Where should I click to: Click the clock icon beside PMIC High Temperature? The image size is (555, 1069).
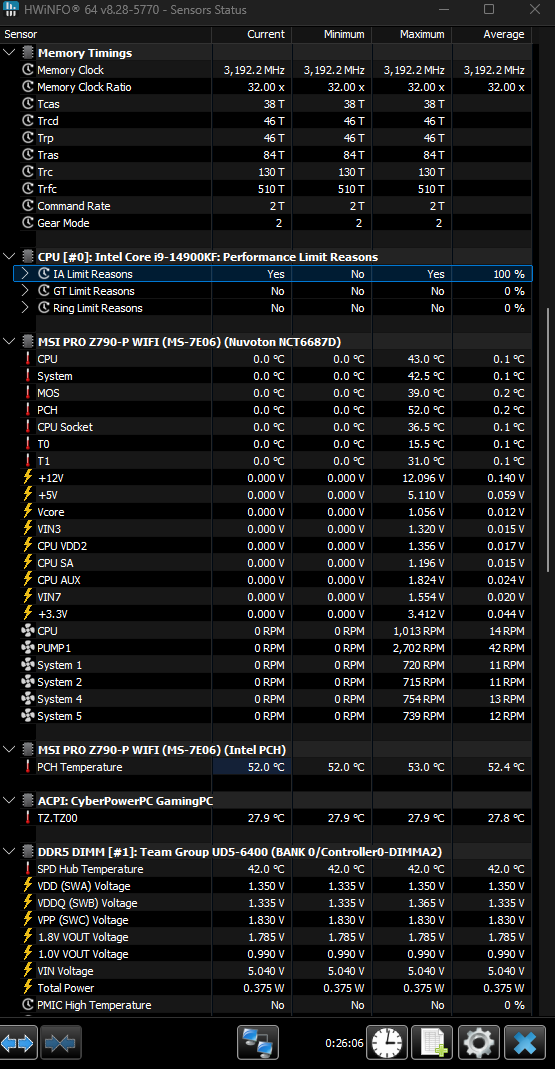[x=28, y=1005]
